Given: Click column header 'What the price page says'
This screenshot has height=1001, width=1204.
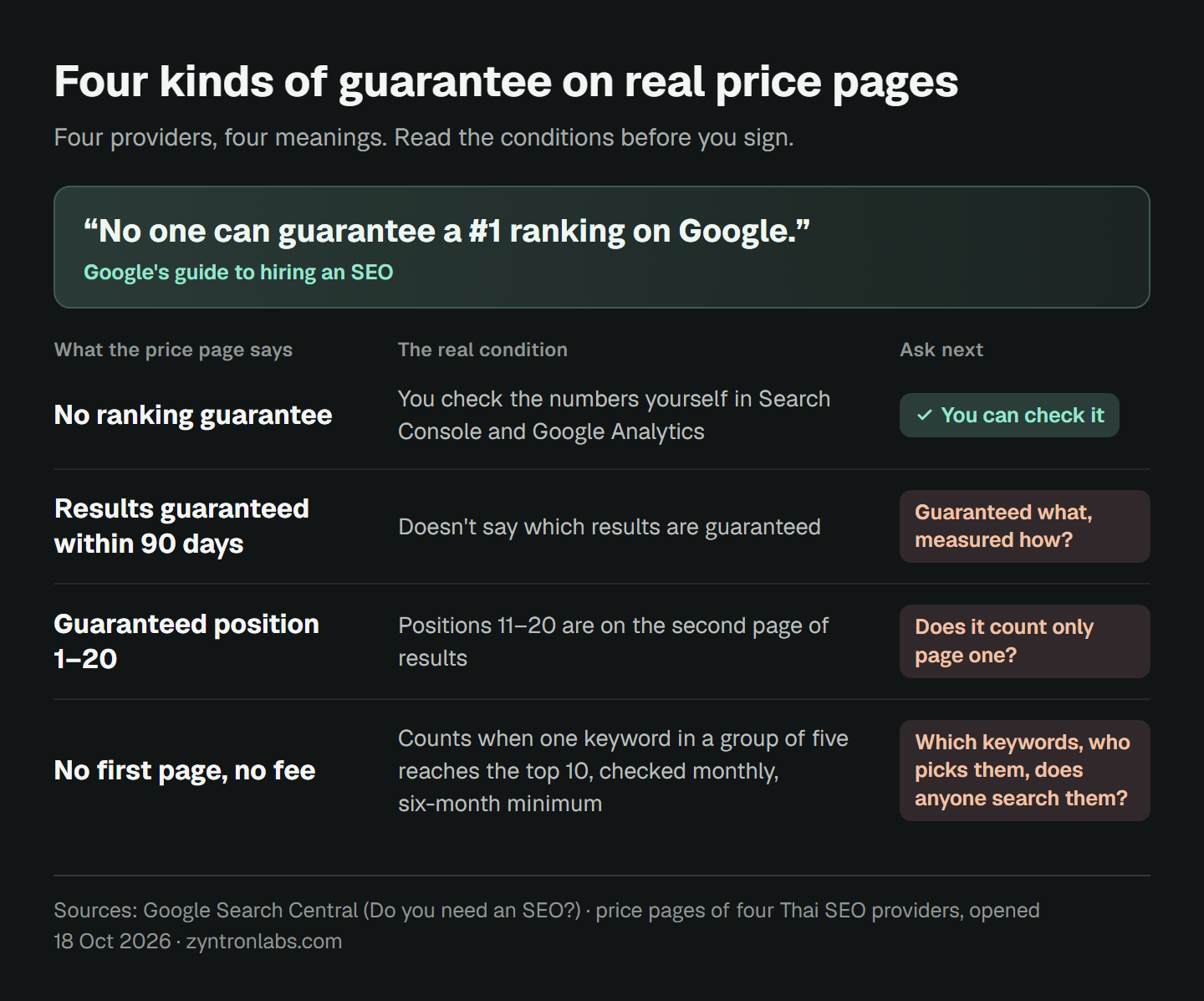Looking at the screenshot, I should (x=173, y=350).
